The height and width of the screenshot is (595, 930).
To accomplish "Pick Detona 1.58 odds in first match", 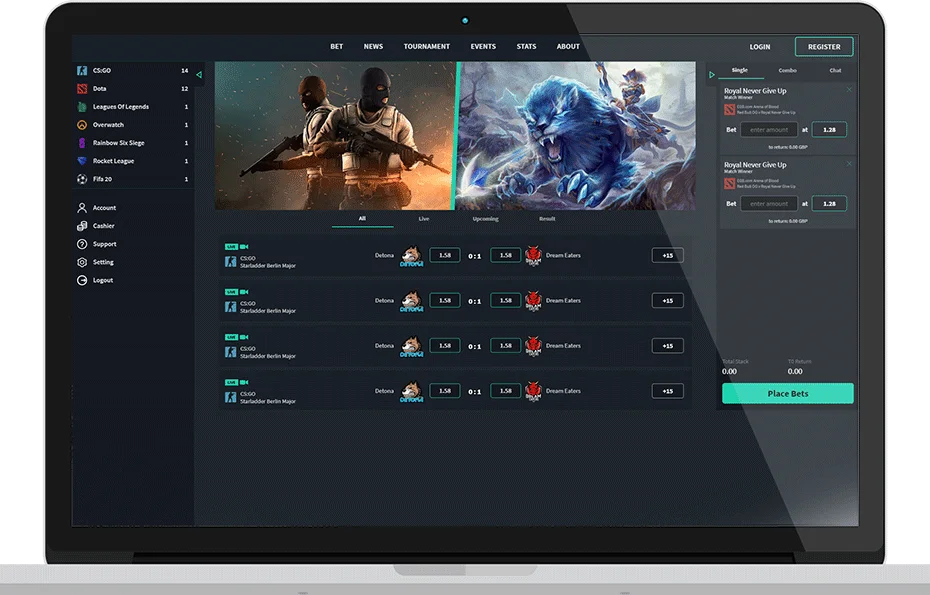I will click(x=444, y=255).
